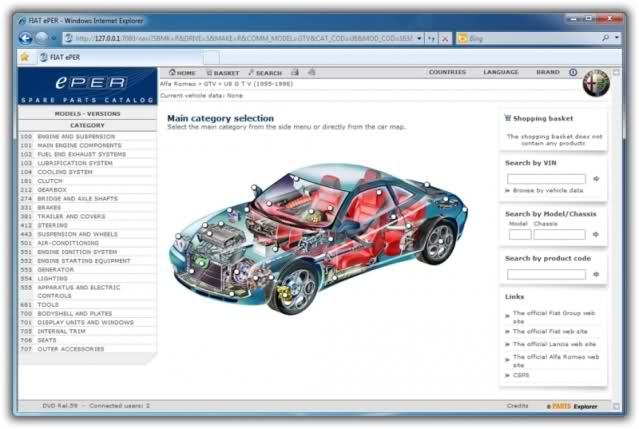Click the go arrow next to VIN field
Image resolution: width=639 pixels, height=429 pixels.
point(596,179)
